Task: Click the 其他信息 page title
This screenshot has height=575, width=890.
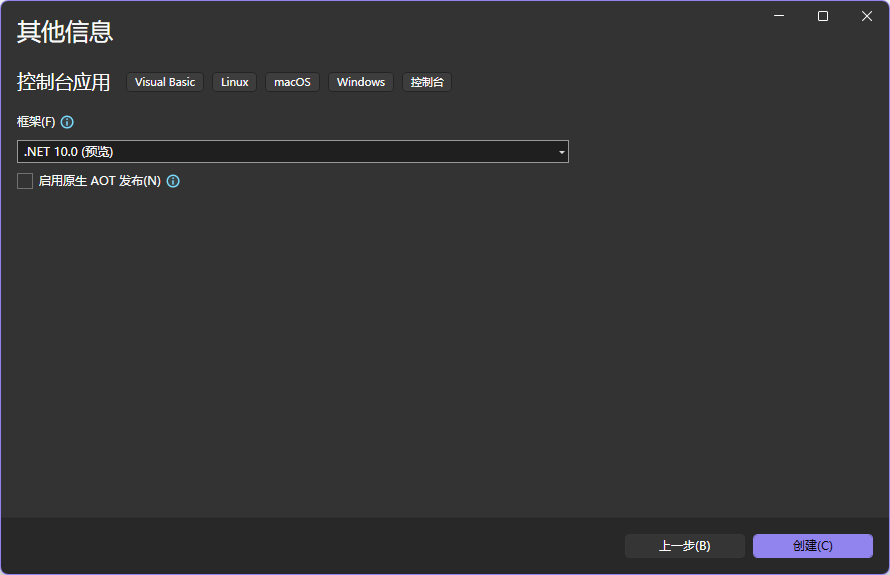Action: tap(65, 32)
